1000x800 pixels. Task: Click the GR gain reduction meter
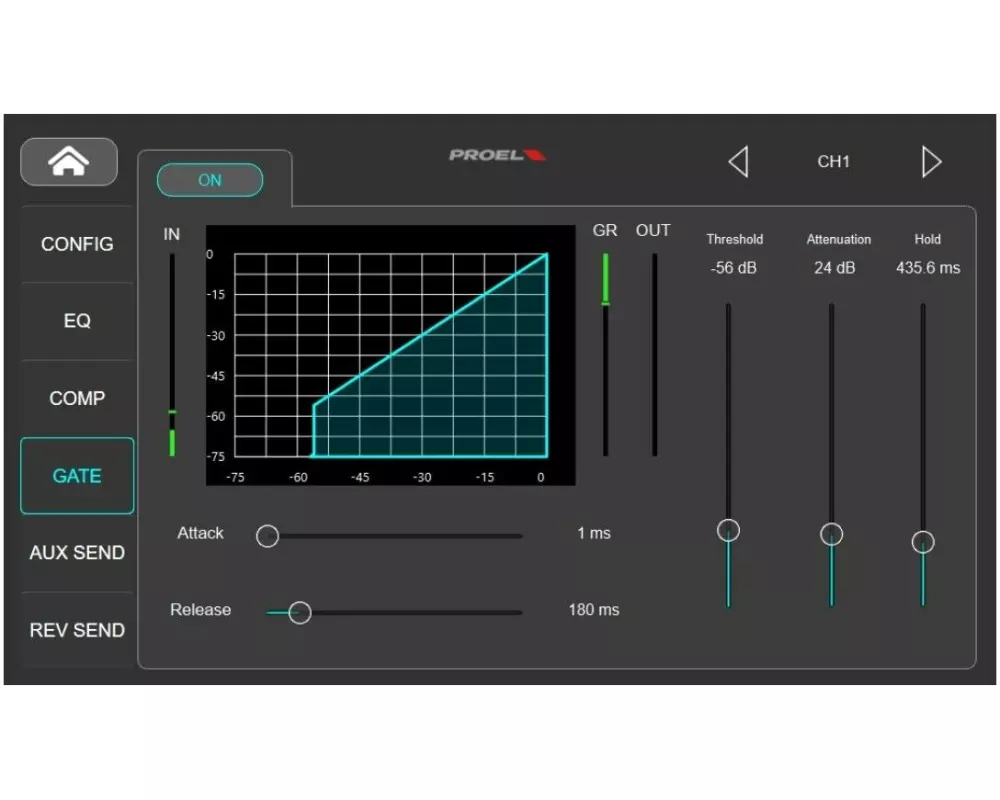click(x=605, y=355)
